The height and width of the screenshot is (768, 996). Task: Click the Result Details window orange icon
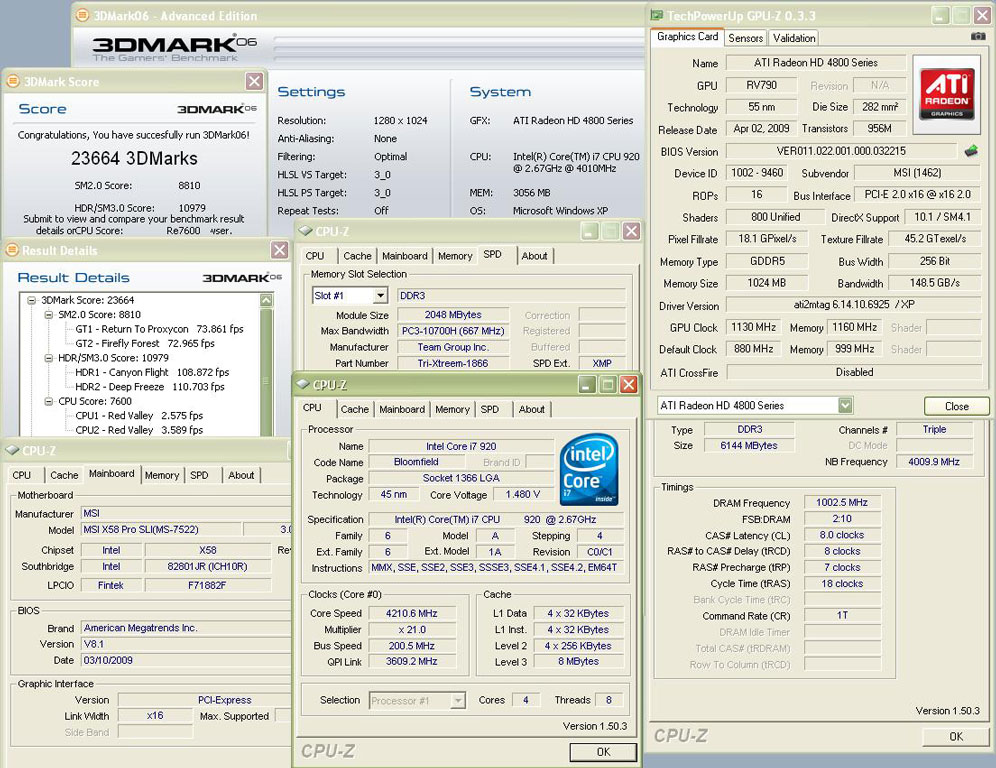click(12, 250)
